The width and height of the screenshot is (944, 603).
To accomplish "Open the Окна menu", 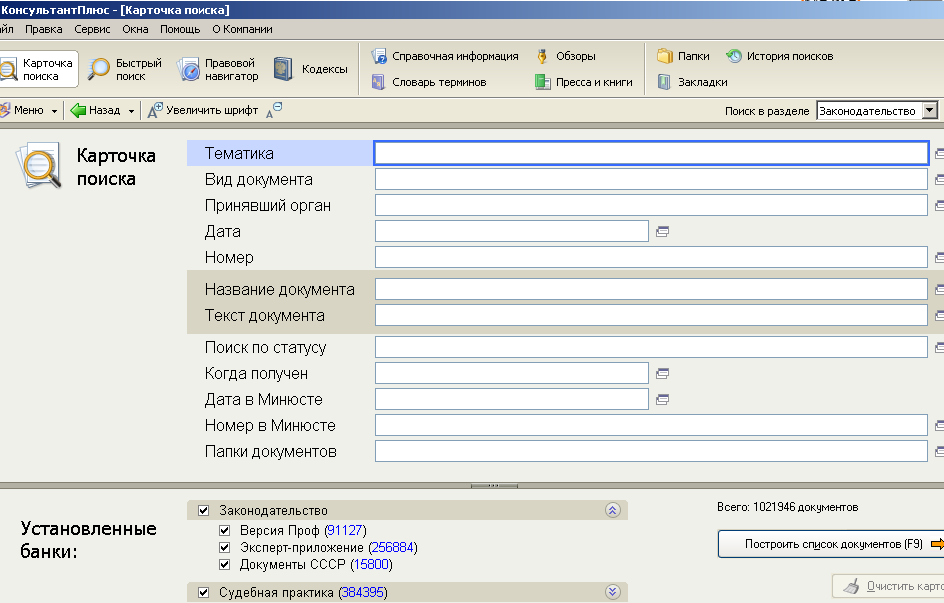I will [x=135, y=29].
